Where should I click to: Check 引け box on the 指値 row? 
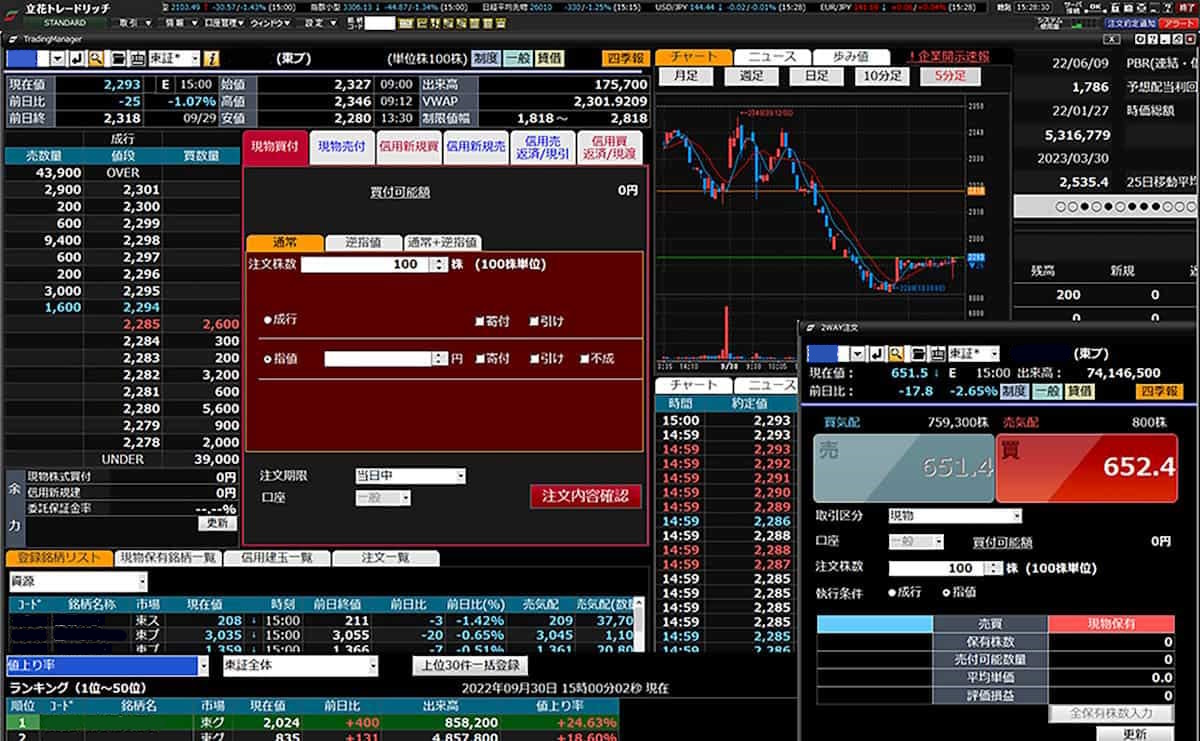coord(534,358)
